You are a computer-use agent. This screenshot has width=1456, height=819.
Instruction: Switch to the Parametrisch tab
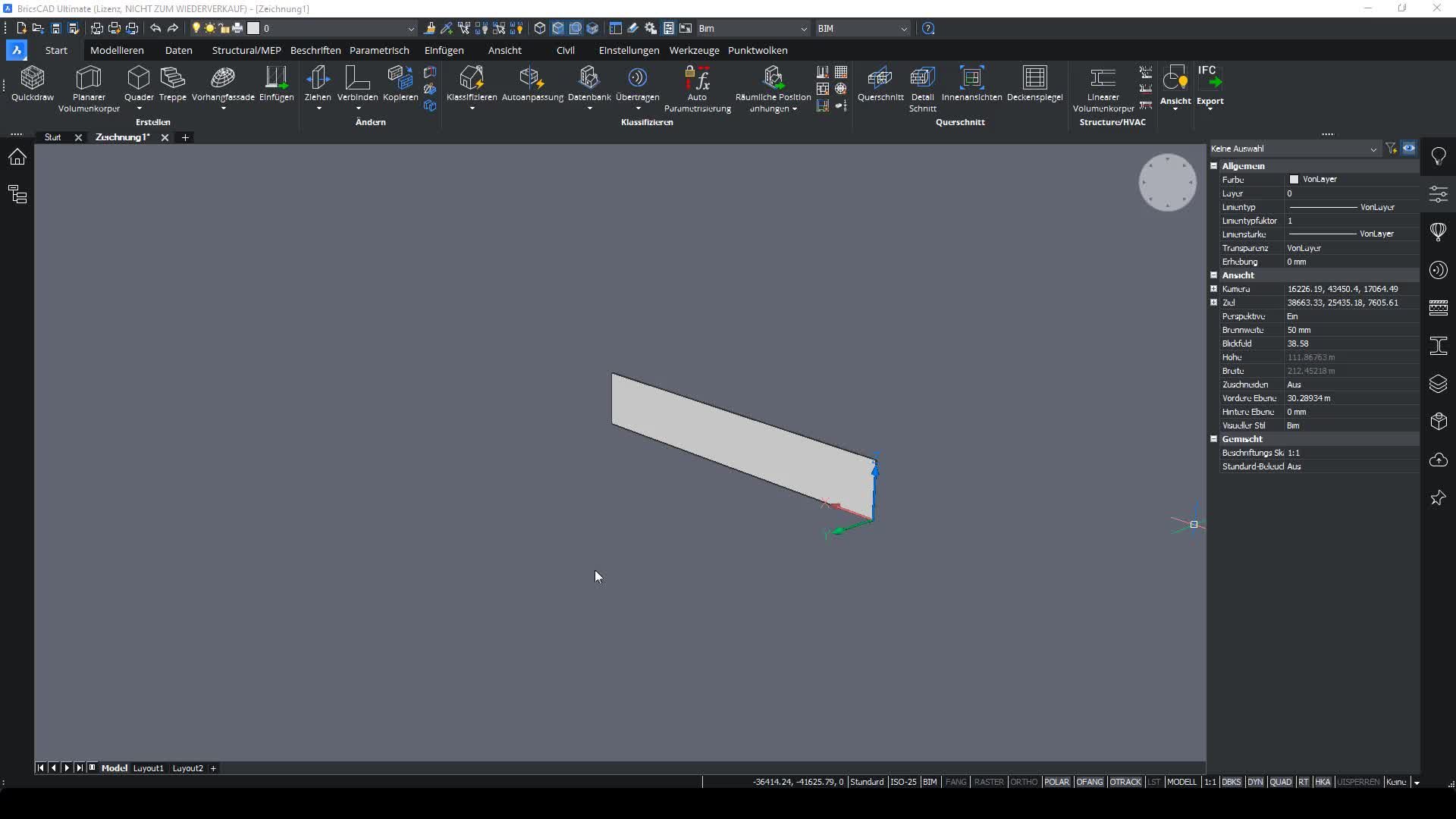pos(379,50)
